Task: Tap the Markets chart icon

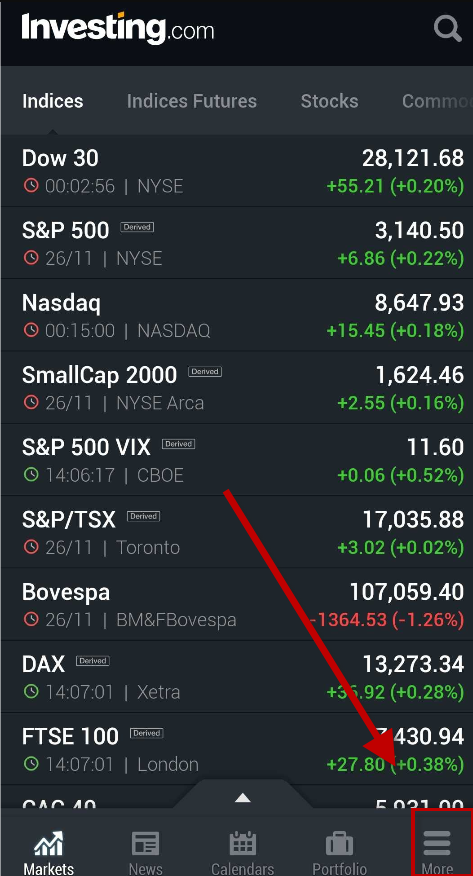Action: click(49, 844)
